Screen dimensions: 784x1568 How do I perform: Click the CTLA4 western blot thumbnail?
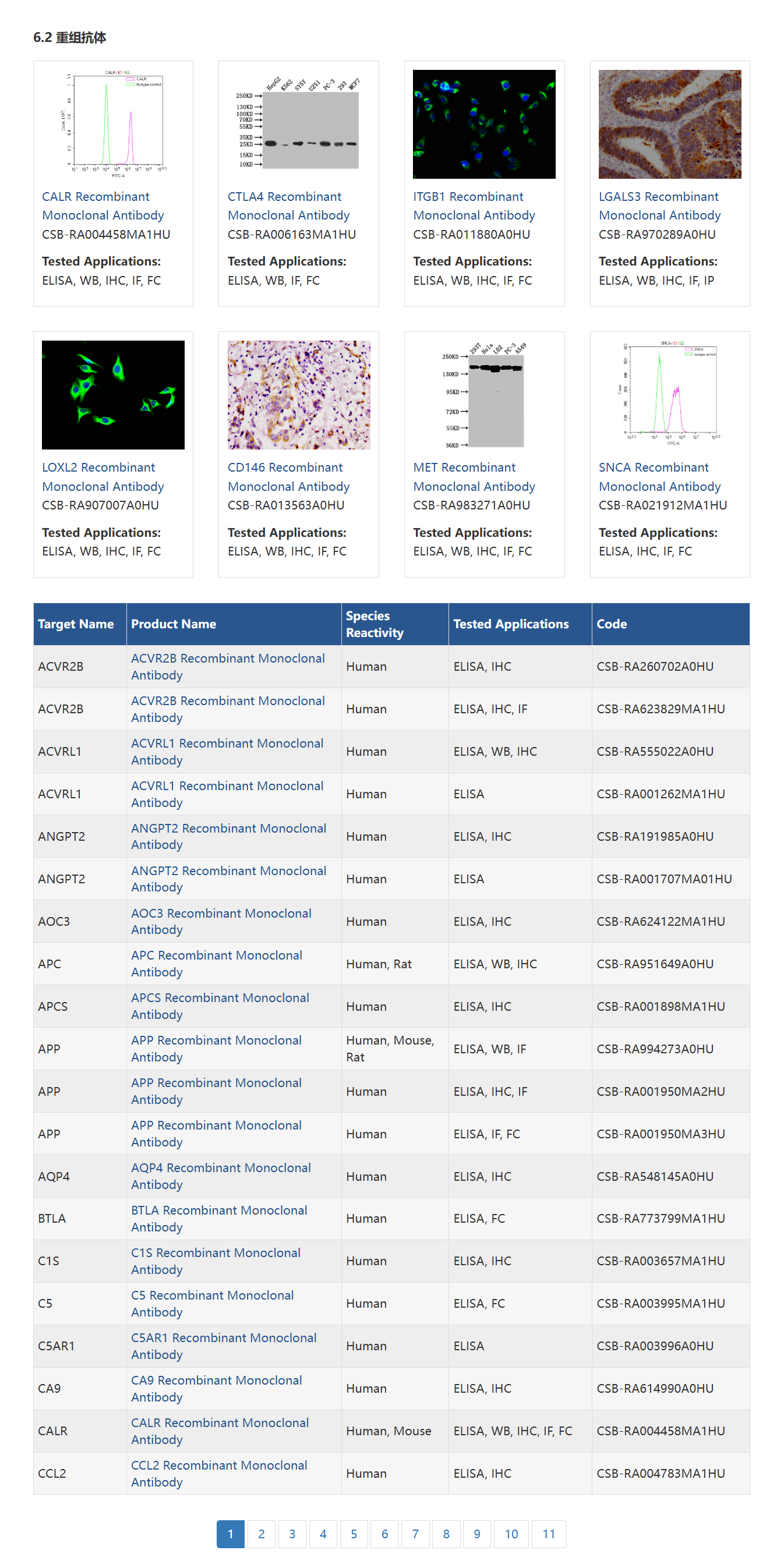(x=298, y=124)
